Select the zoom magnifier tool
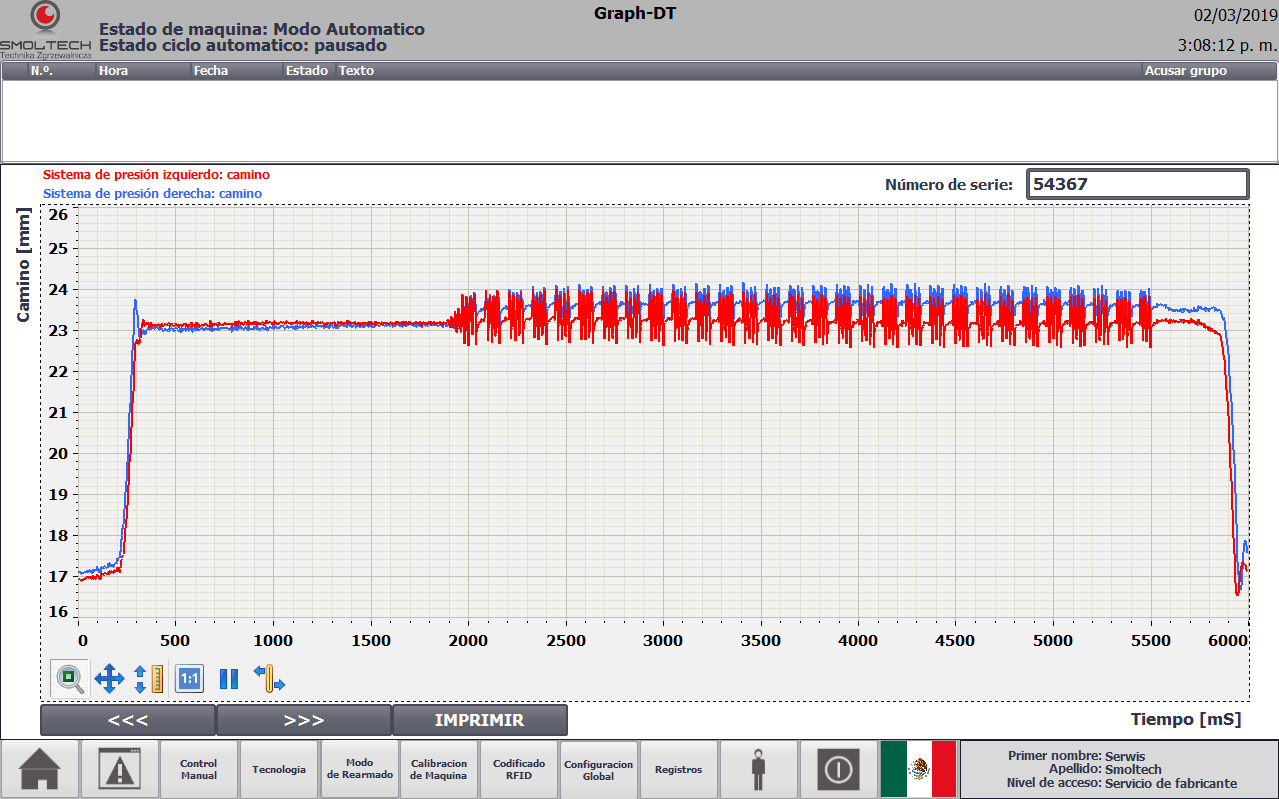Screen dimensions: 1279x799 70,679
